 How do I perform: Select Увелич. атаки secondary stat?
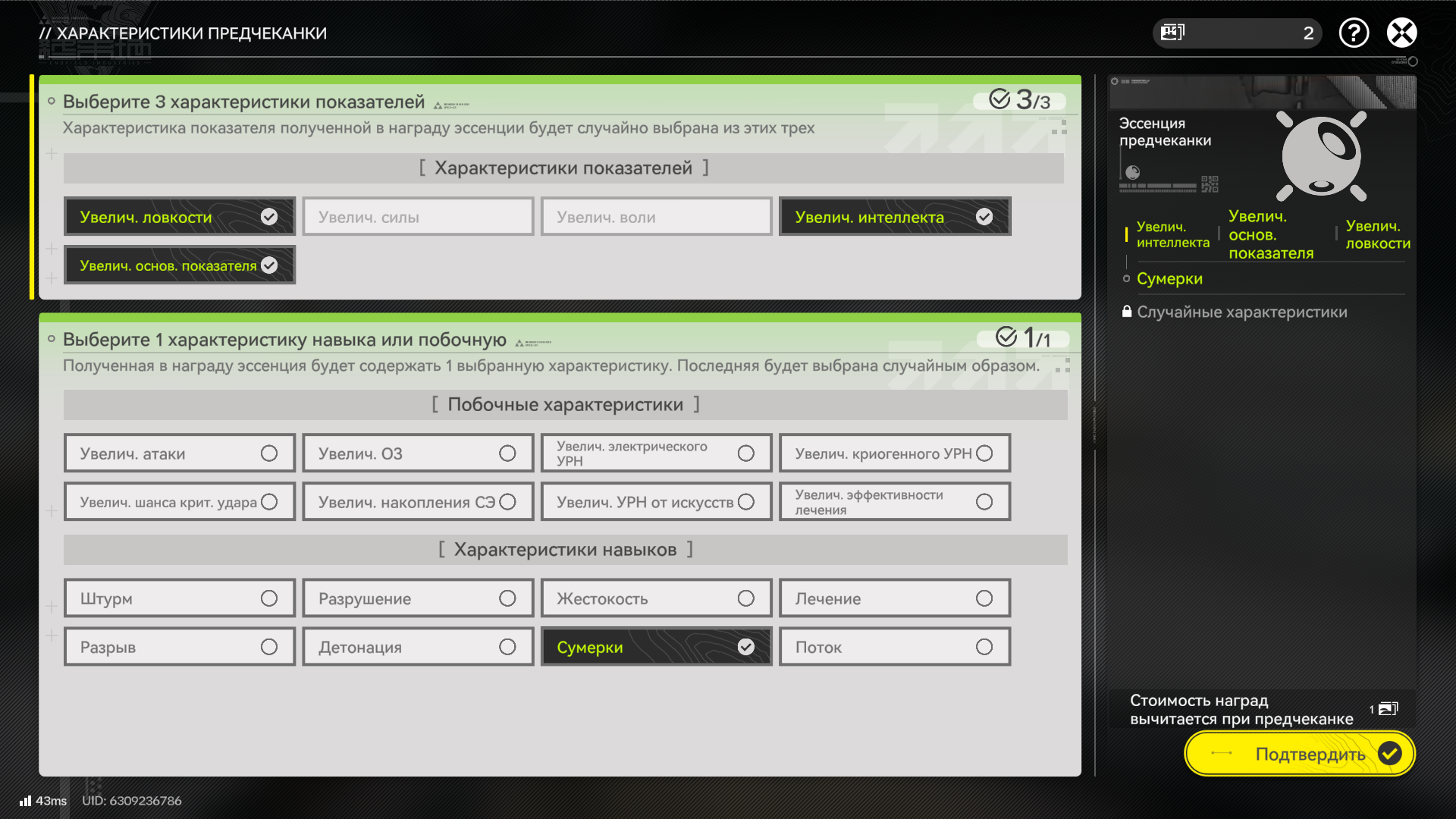tap(180, 453)
